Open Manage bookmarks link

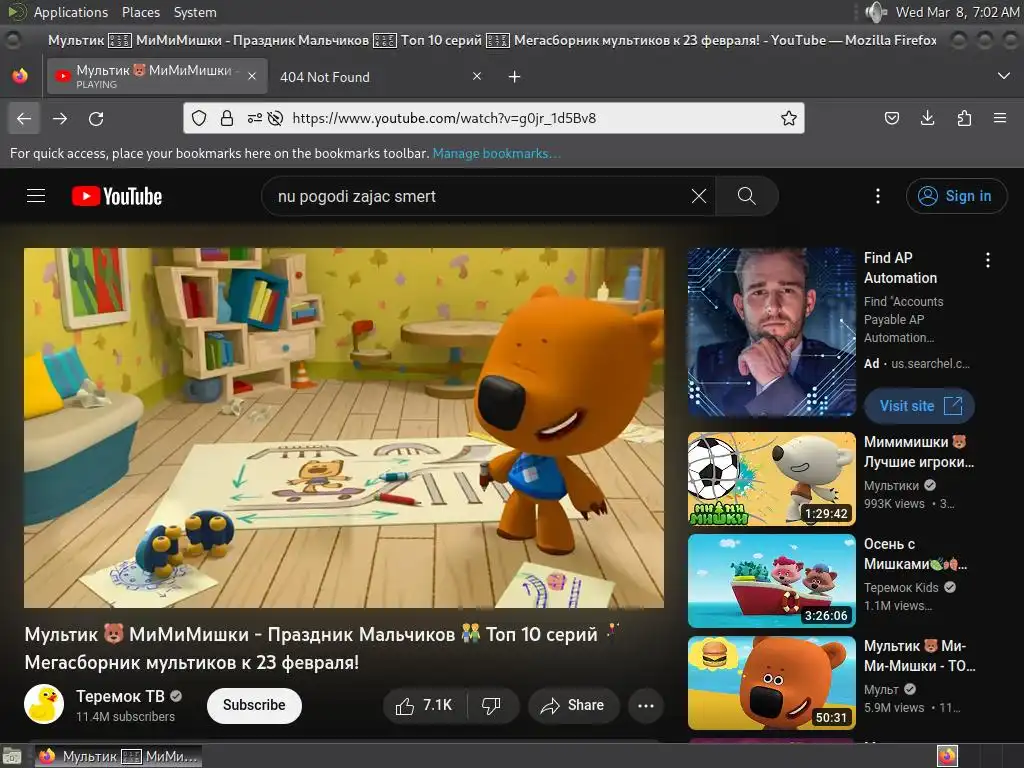coord(496,153)
